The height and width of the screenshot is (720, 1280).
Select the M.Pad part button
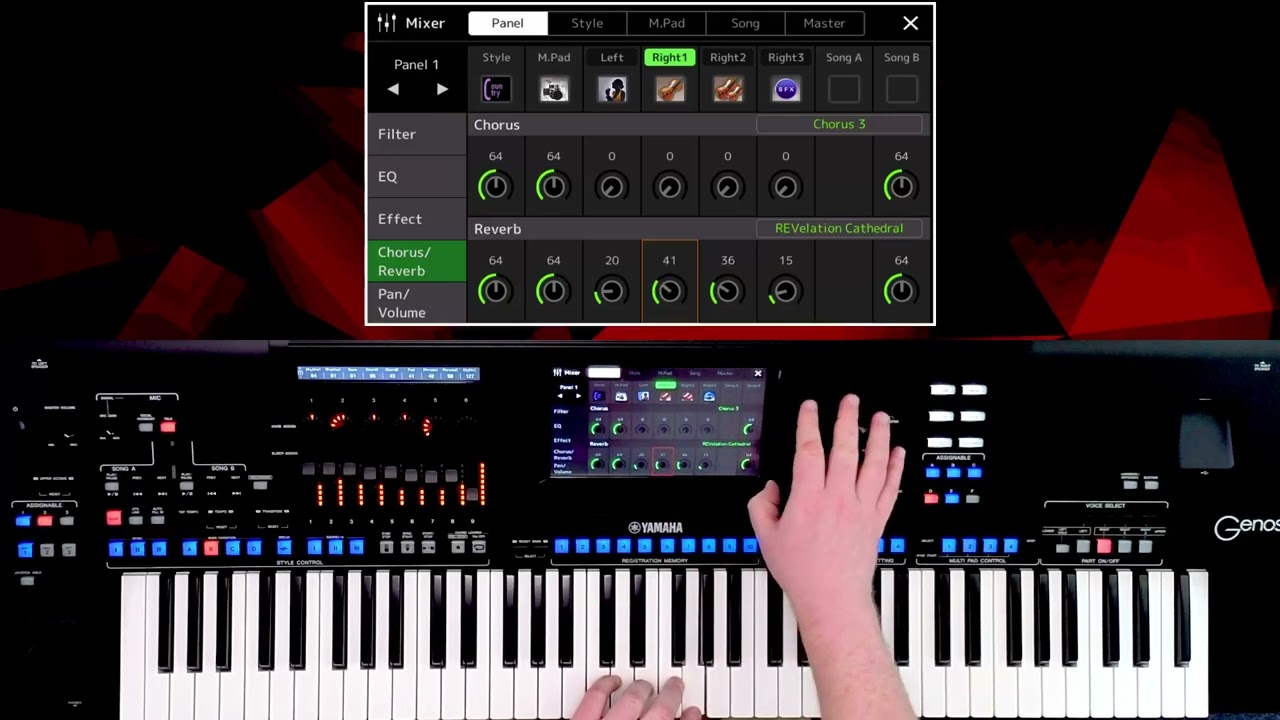(x=554, y=58)
